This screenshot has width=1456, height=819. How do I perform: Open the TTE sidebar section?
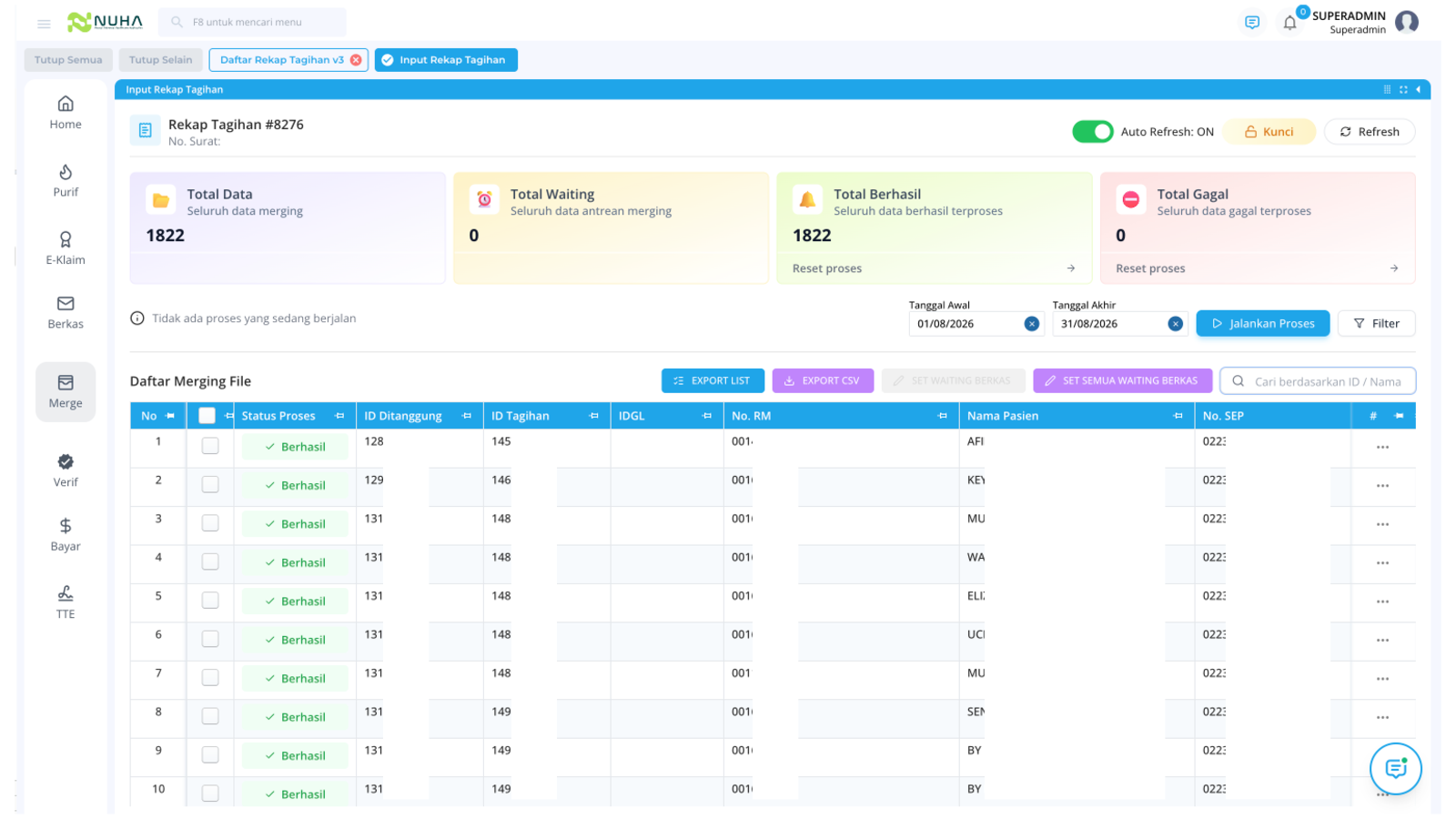[66, 602]
